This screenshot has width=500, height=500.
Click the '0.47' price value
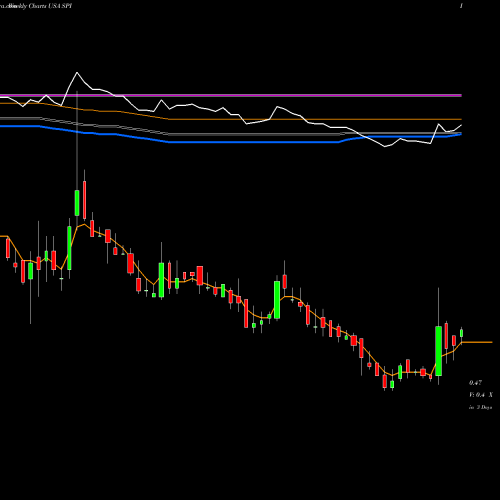475,383
